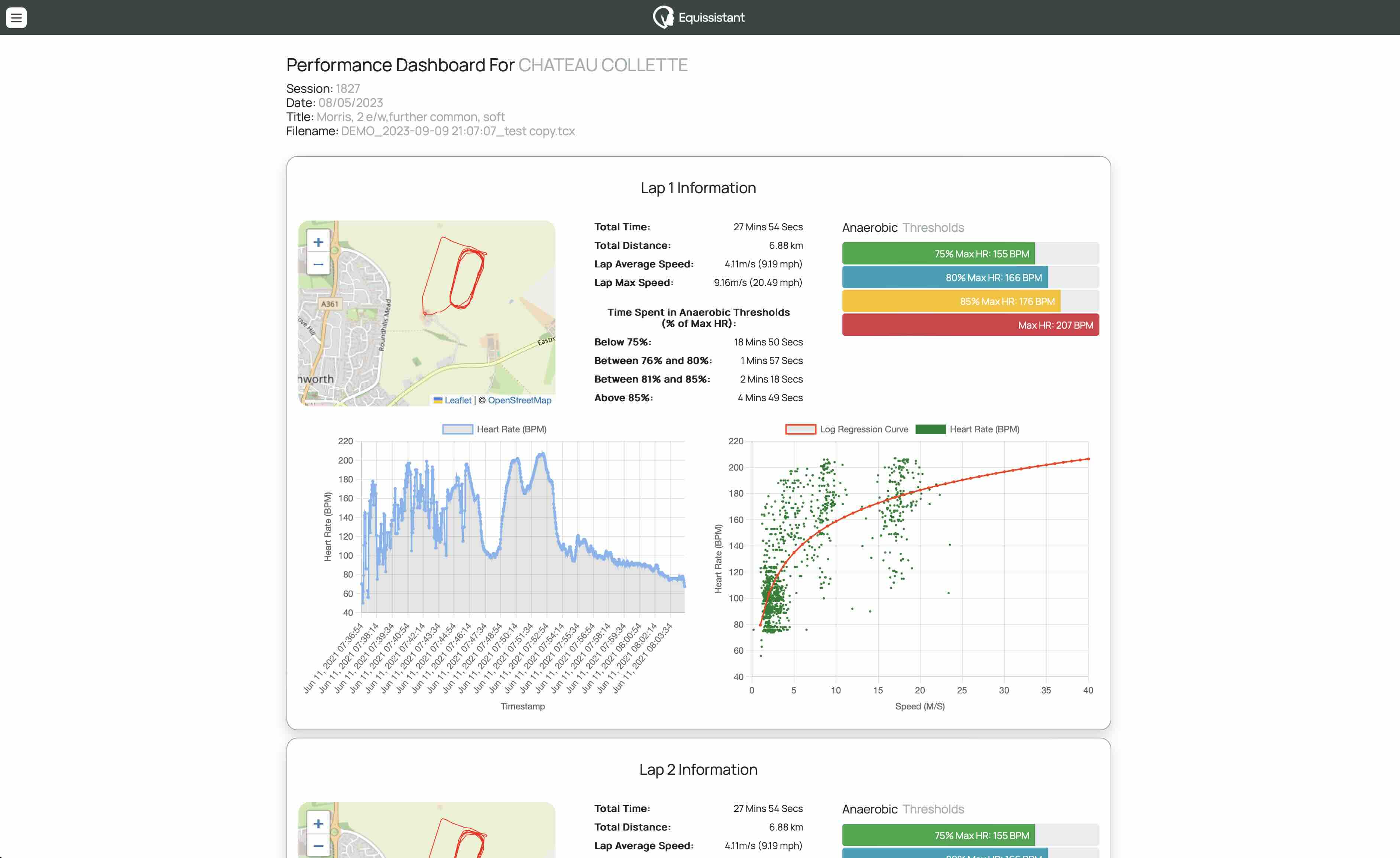1400x858 pixels.
Task: Click the 'Between 81% and 85%' value '2 Mins 18 Secs'
Action: (771, 379)
